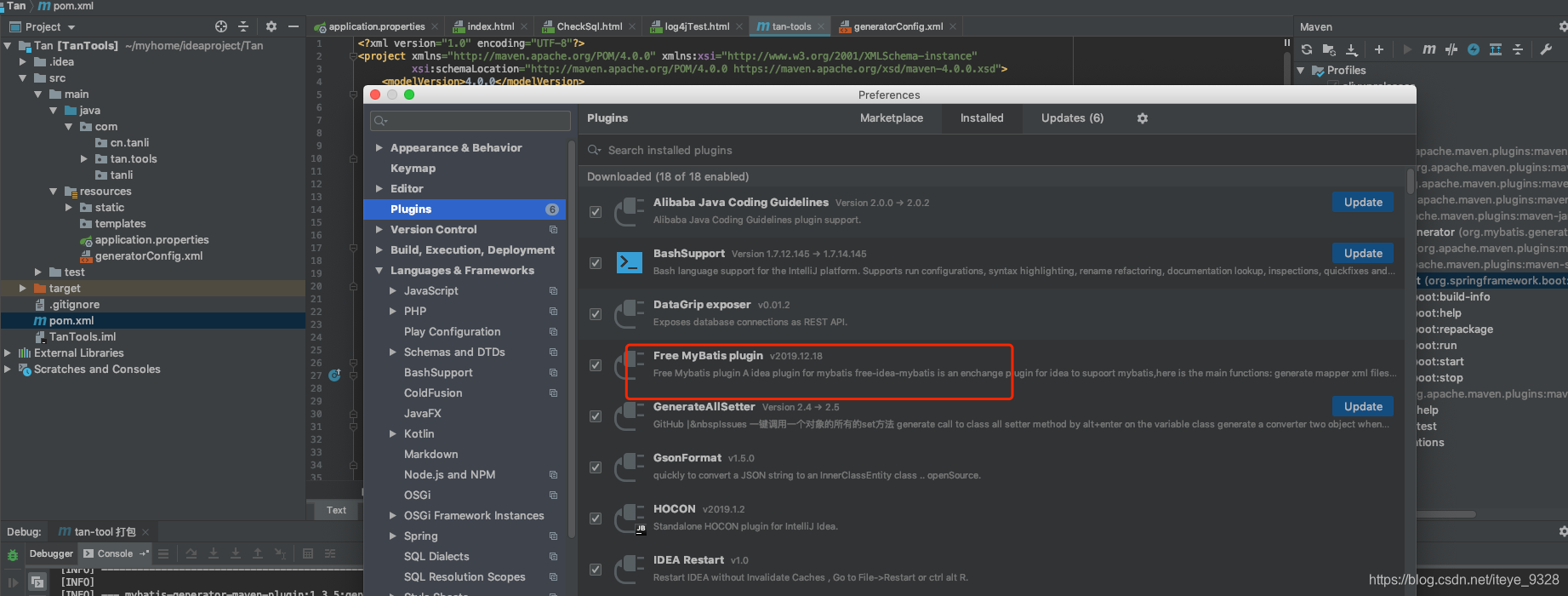Screen dimensions: 1568x596
Task: Open Maven panel gear options
Action: [1563, 26]
